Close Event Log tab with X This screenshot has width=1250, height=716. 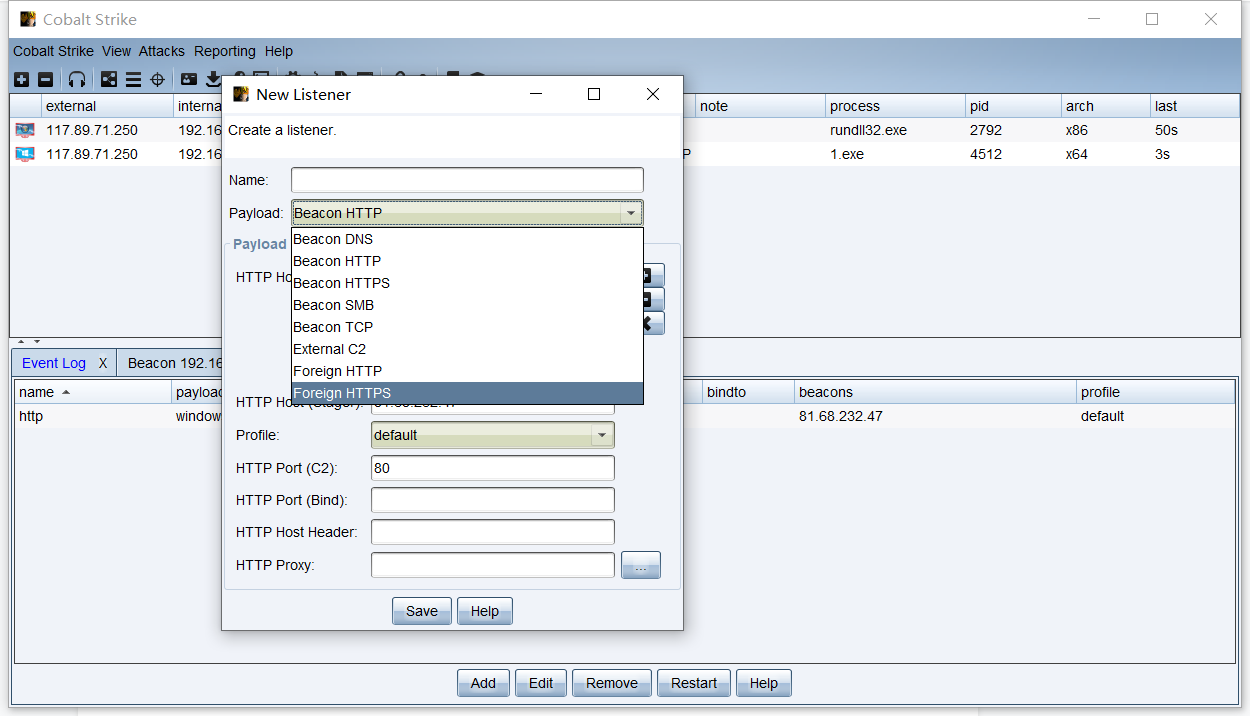coord(103,363)
